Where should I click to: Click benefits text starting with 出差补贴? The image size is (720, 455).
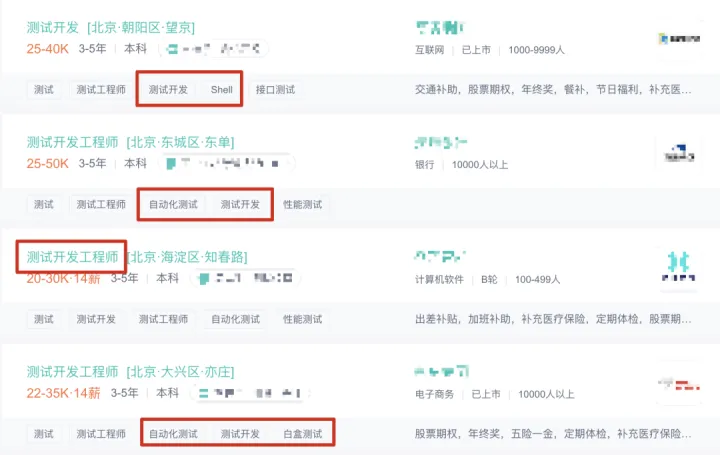coord(553,319)
